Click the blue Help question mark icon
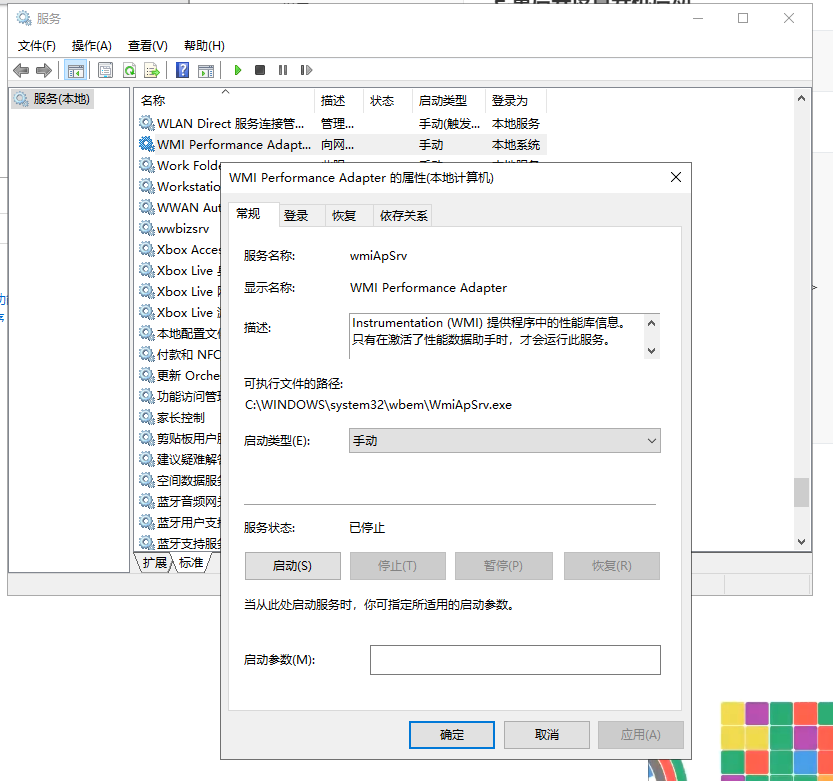Viewport: 833px width, 781px height. coord(183,70)
